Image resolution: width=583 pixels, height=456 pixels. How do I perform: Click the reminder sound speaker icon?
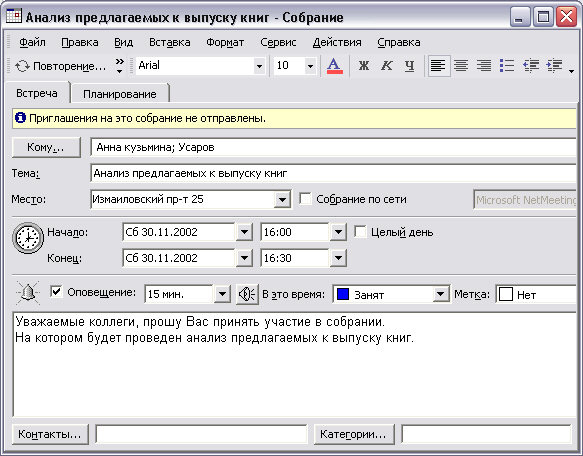pos(247,294)
